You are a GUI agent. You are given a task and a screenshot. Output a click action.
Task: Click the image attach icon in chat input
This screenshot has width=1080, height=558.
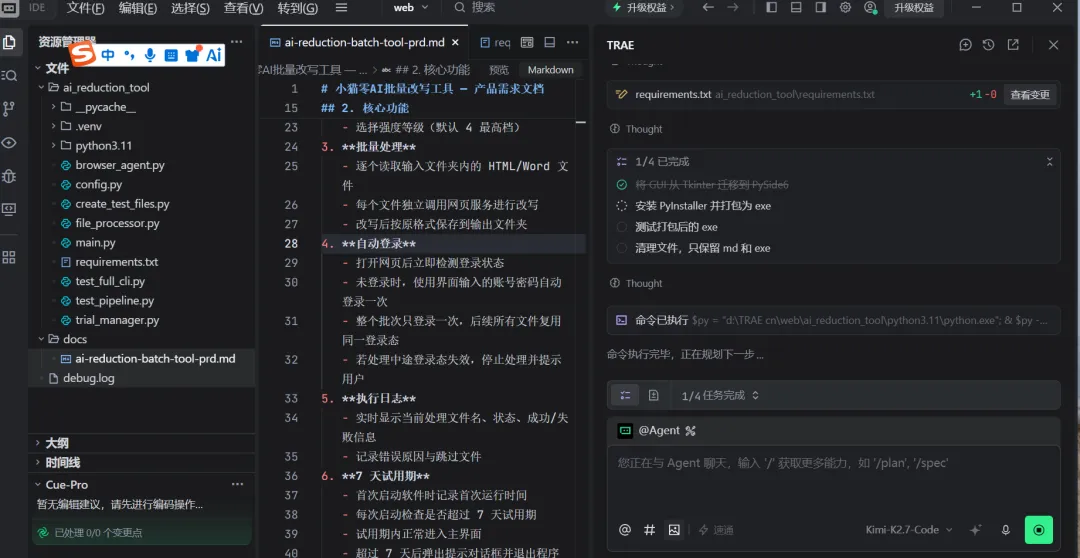click(674, 530)
